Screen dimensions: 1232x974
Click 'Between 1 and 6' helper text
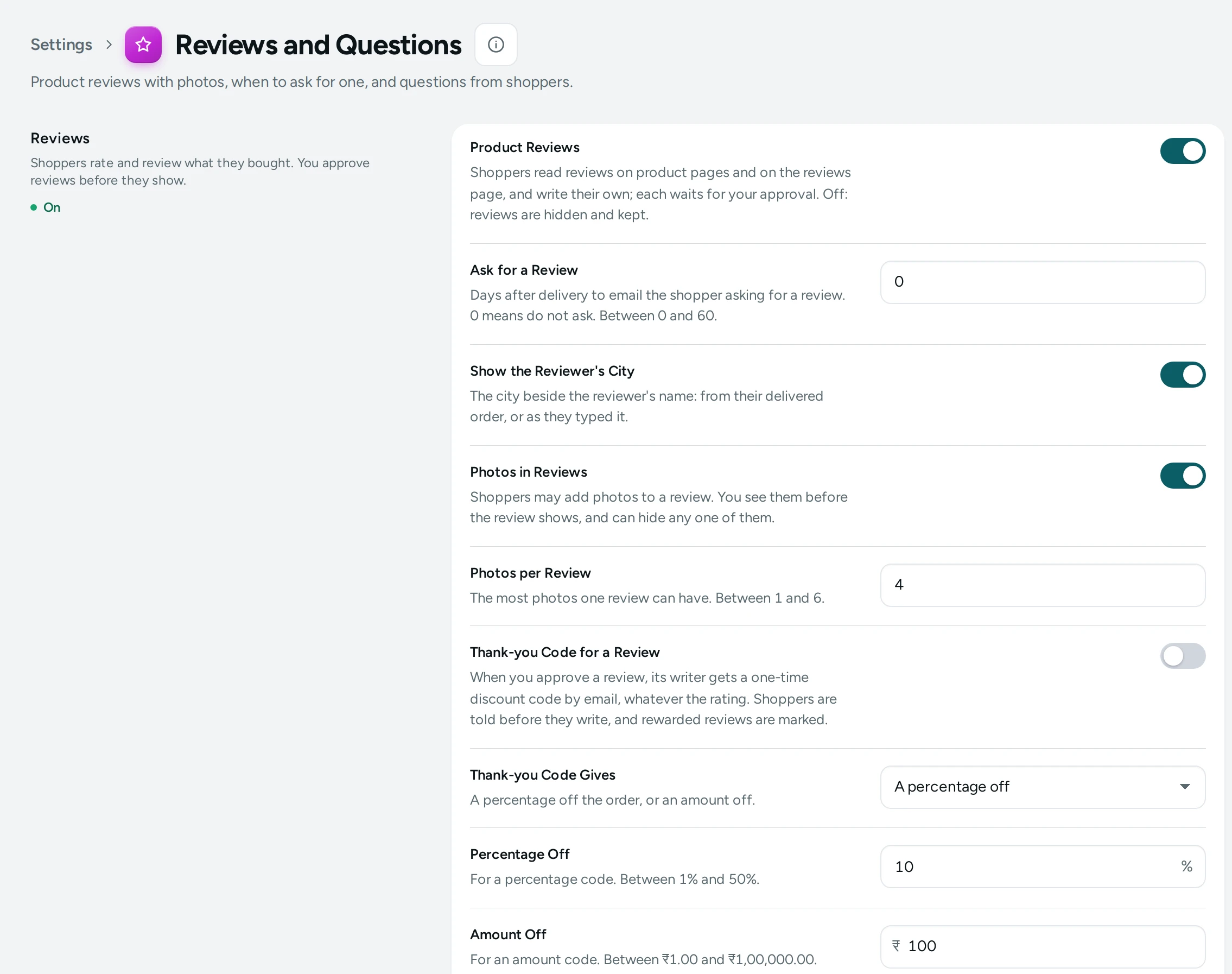click(770, 598)
